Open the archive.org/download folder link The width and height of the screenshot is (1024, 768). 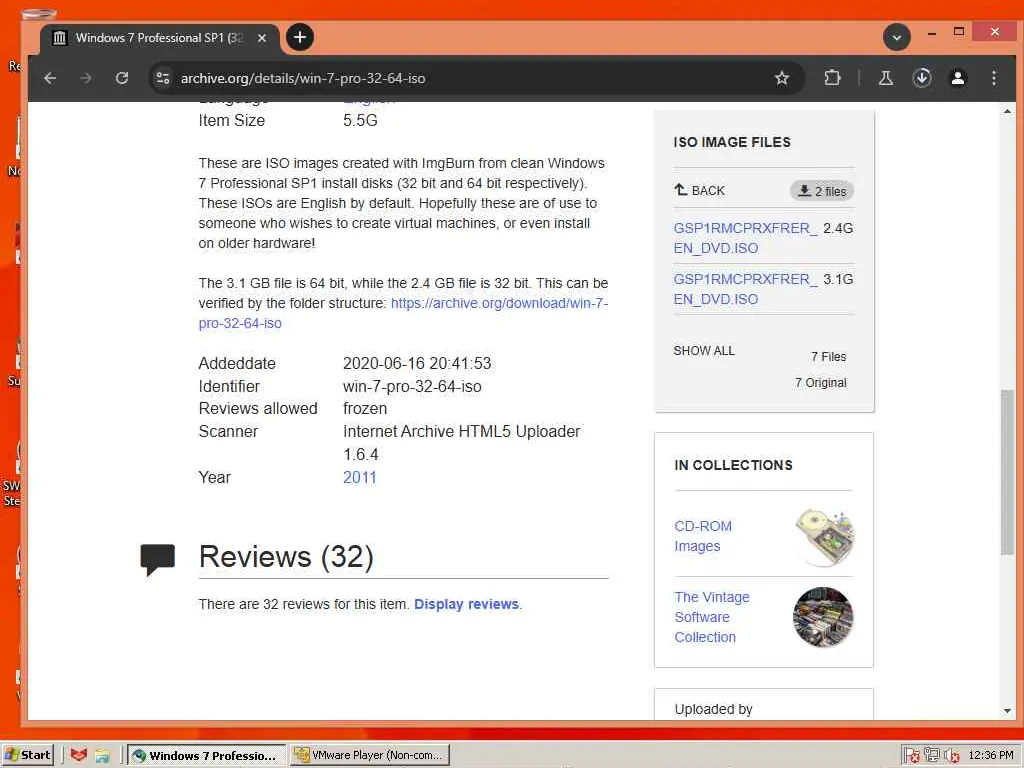tap(404, 313)
